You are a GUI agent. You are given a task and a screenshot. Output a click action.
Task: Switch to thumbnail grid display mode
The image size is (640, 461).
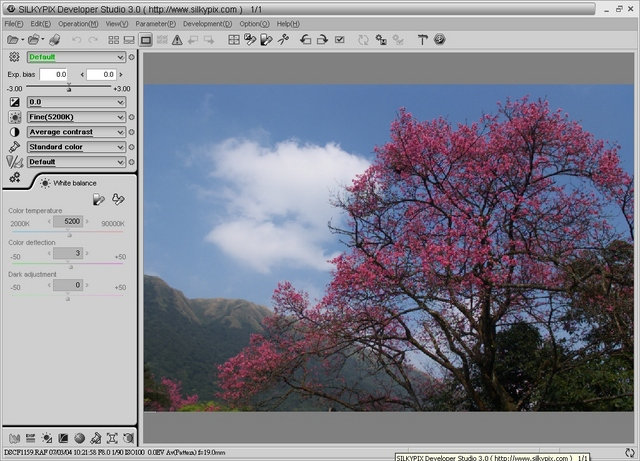pyautogui.click(x=113, y=40)
